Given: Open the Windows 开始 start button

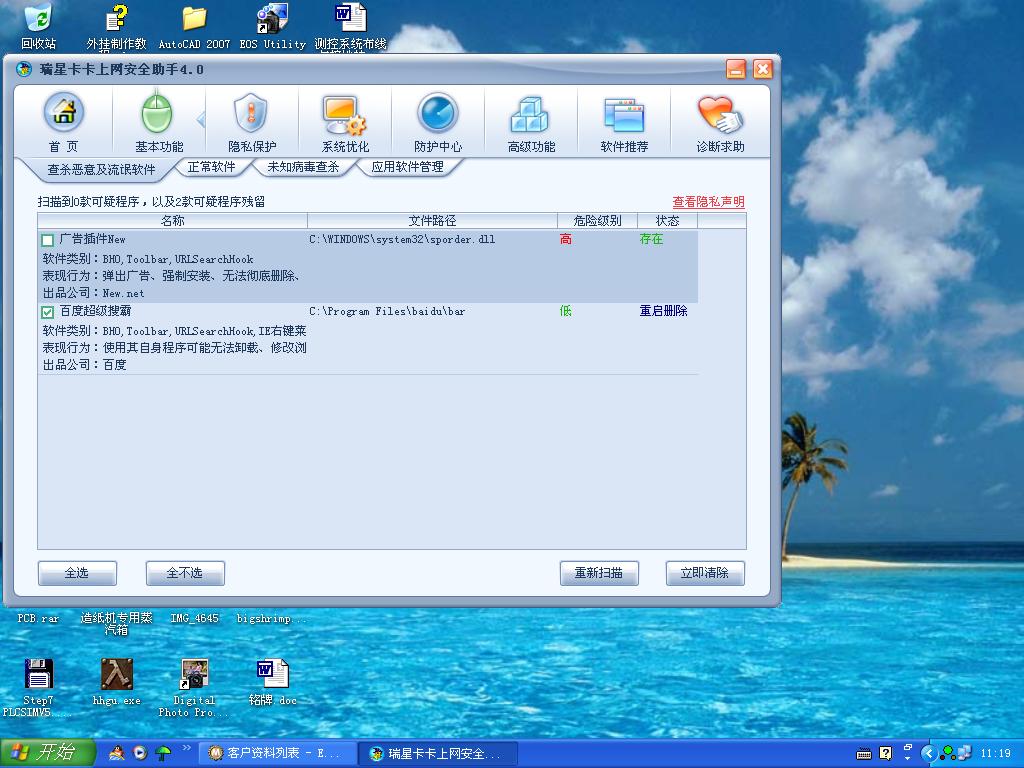Looking at the screenshot, I should point(48,753).
